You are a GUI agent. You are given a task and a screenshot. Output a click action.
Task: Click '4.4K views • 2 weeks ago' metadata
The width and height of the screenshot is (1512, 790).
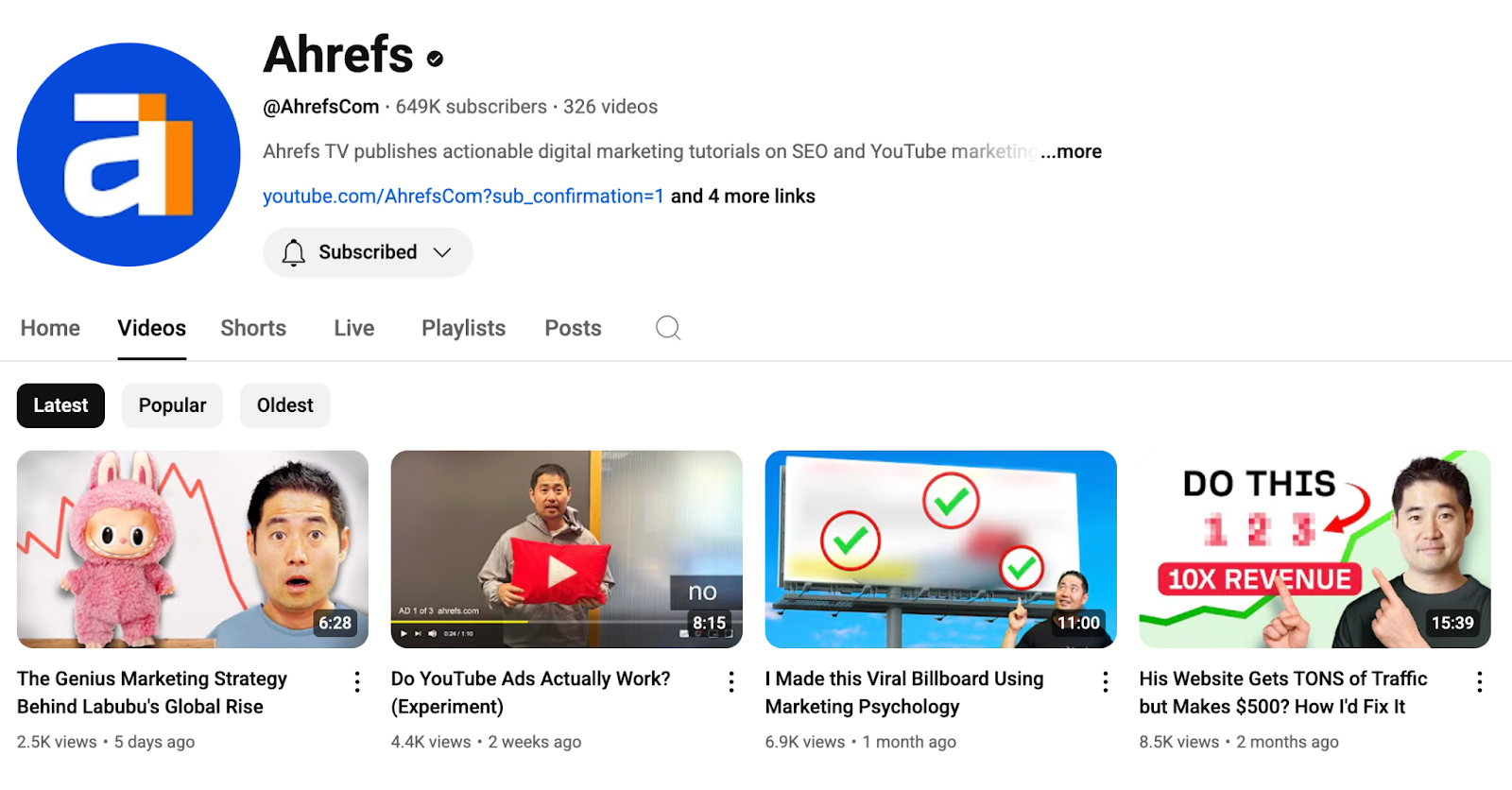[x=486, y=742]
